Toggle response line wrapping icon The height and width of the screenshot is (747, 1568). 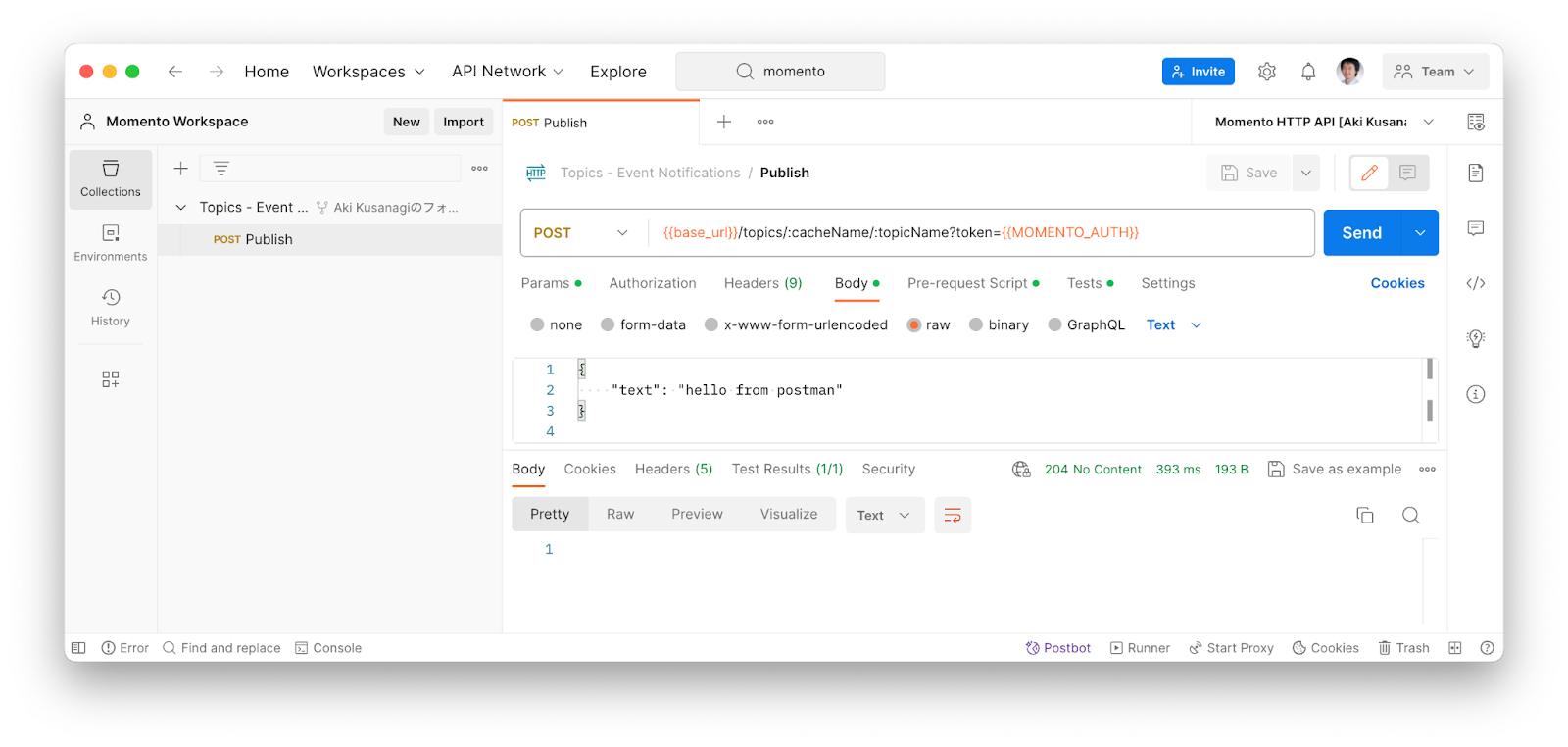coord(953,516)
